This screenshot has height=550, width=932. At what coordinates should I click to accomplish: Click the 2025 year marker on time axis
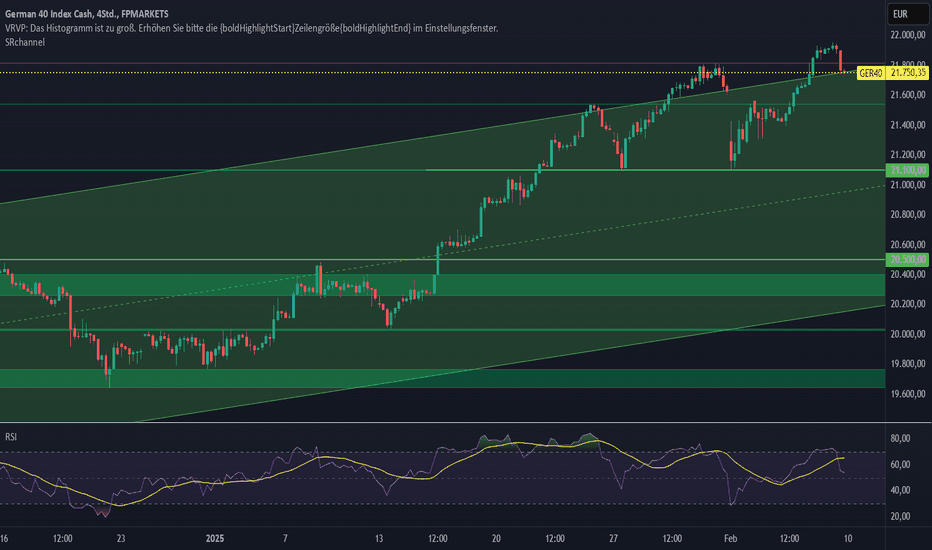click(215, 539)
